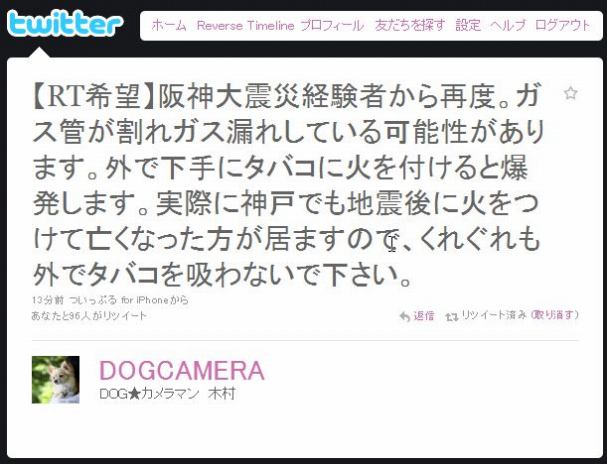
Task: Click the DOG★カメラマン 木村 name text
Action: click(x=167, y=394)
